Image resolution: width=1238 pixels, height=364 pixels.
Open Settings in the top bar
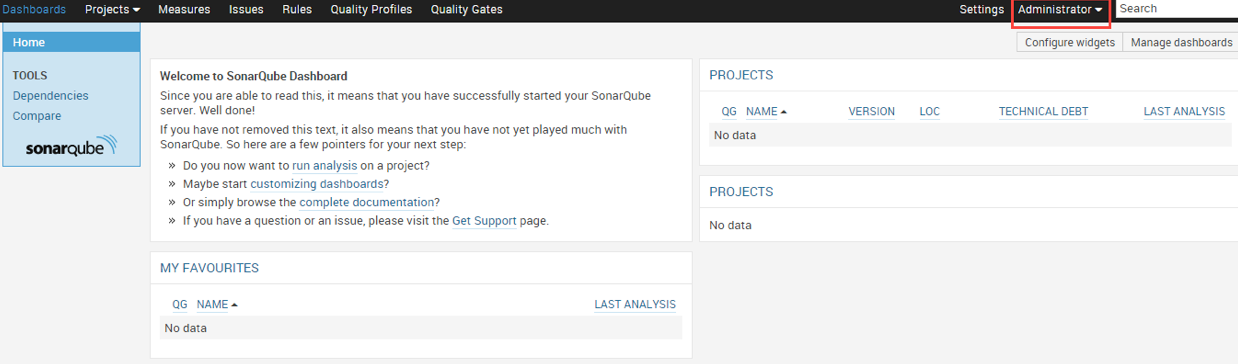981,10
